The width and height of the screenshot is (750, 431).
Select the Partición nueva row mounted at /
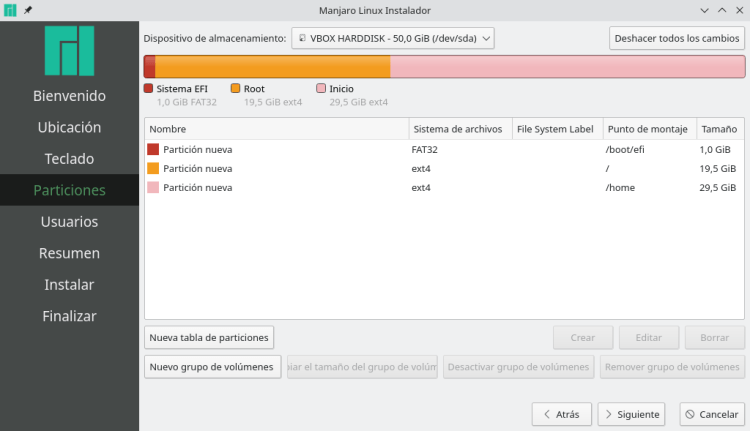pos(444,168)
